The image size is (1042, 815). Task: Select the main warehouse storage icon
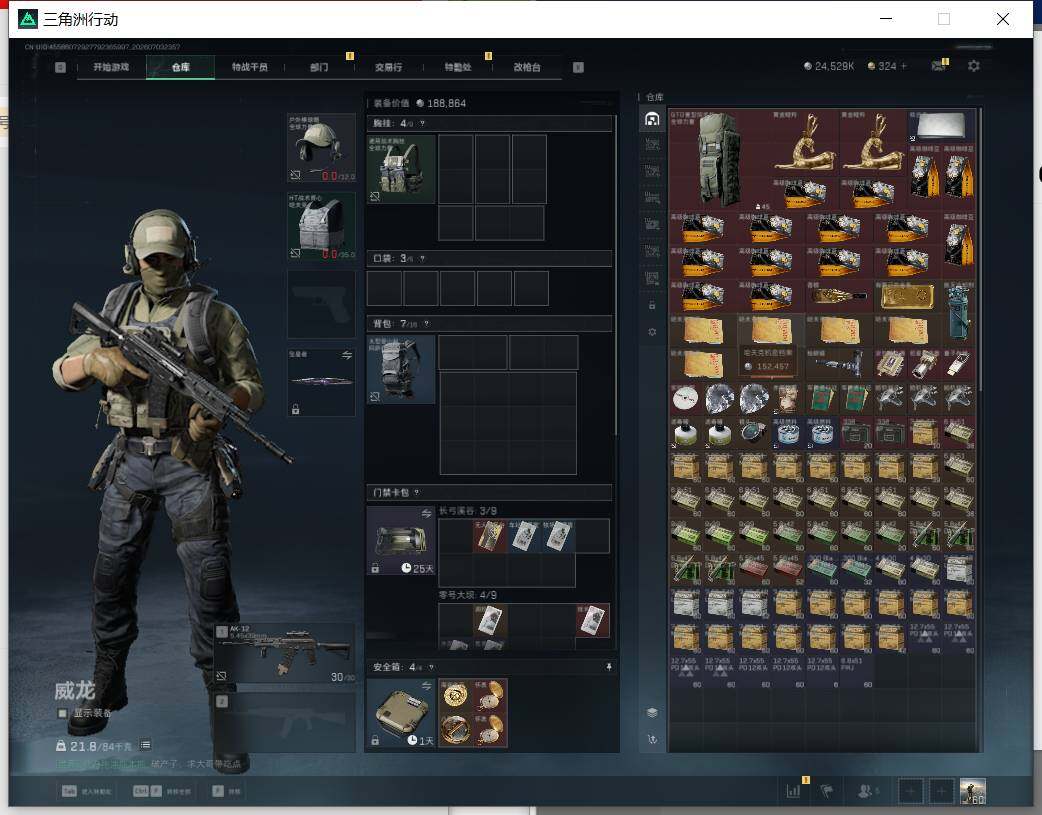point(652,119)
